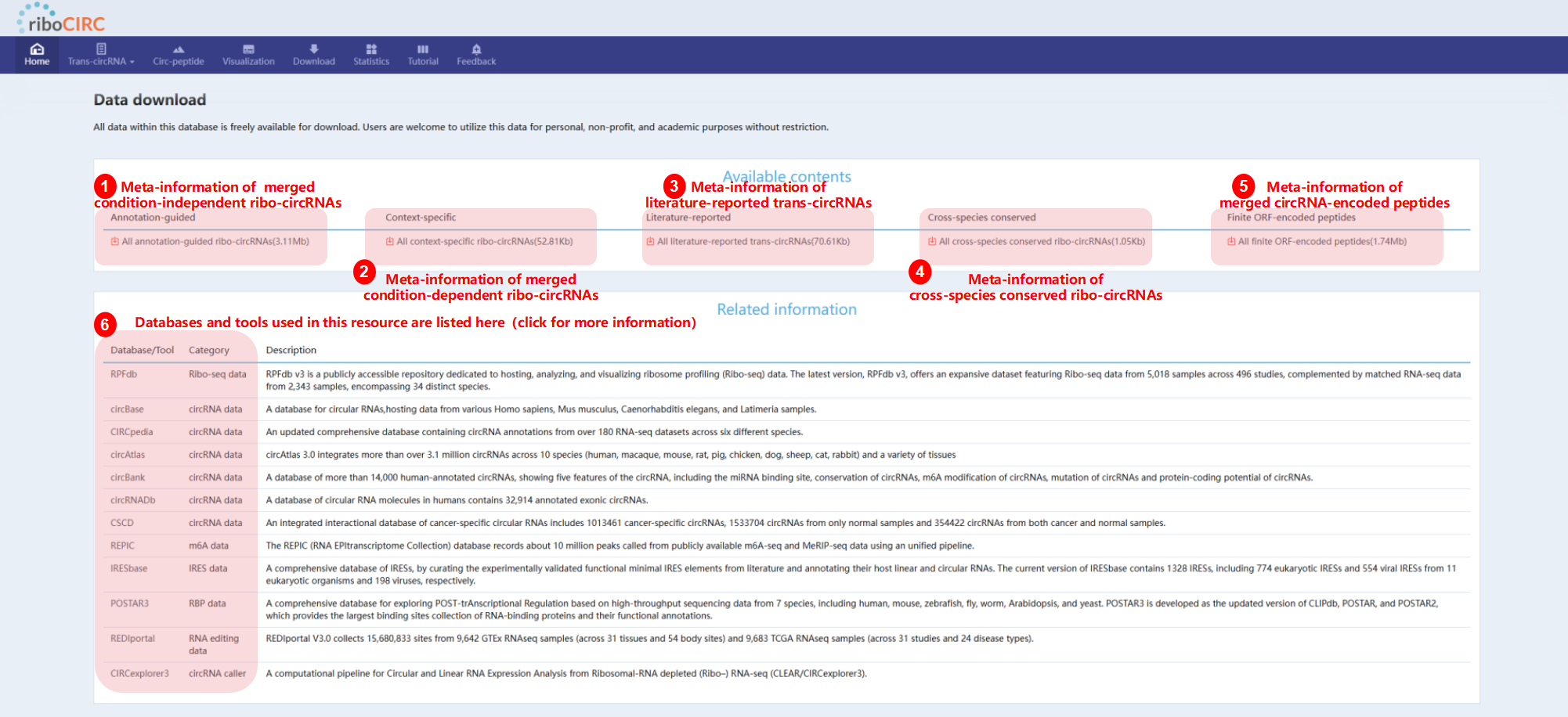Viewport: 1568px width, 717px height.
Task: Click the Download navigation icon
Action: tap(314, 49)
